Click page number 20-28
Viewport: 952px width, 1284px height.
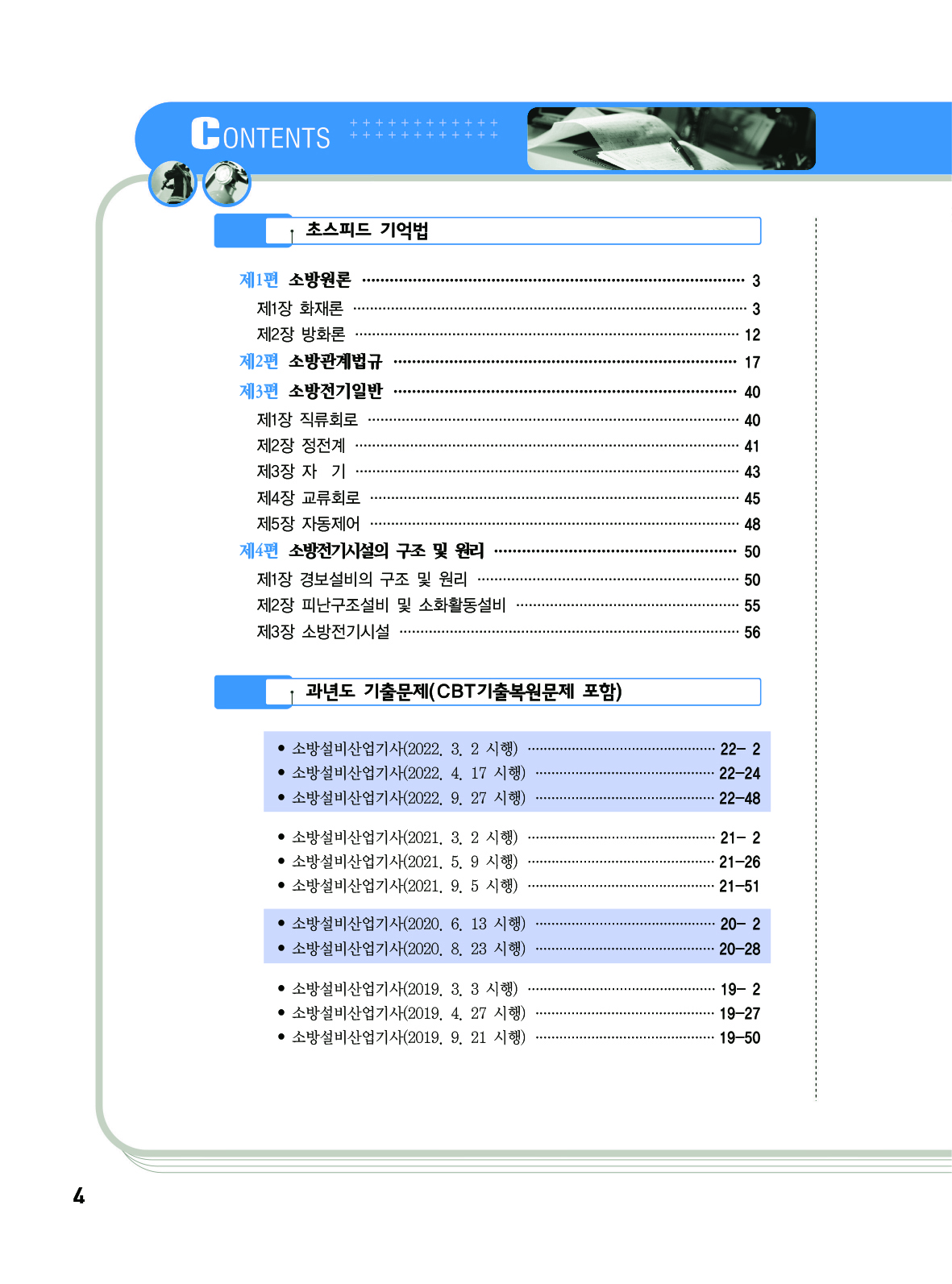[740, 949]
